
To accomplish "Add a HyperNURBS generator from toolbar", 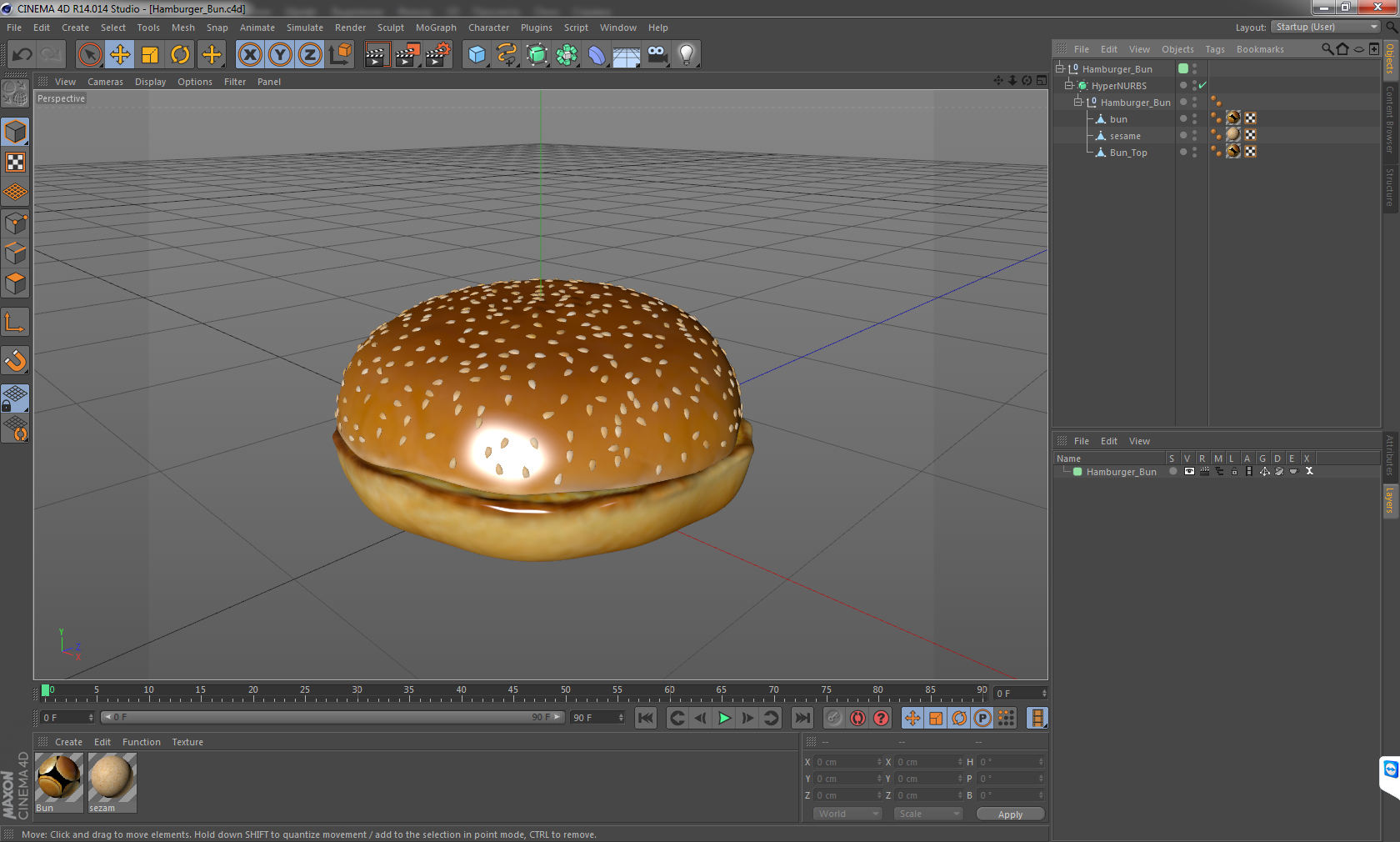I will click(537, 55).
